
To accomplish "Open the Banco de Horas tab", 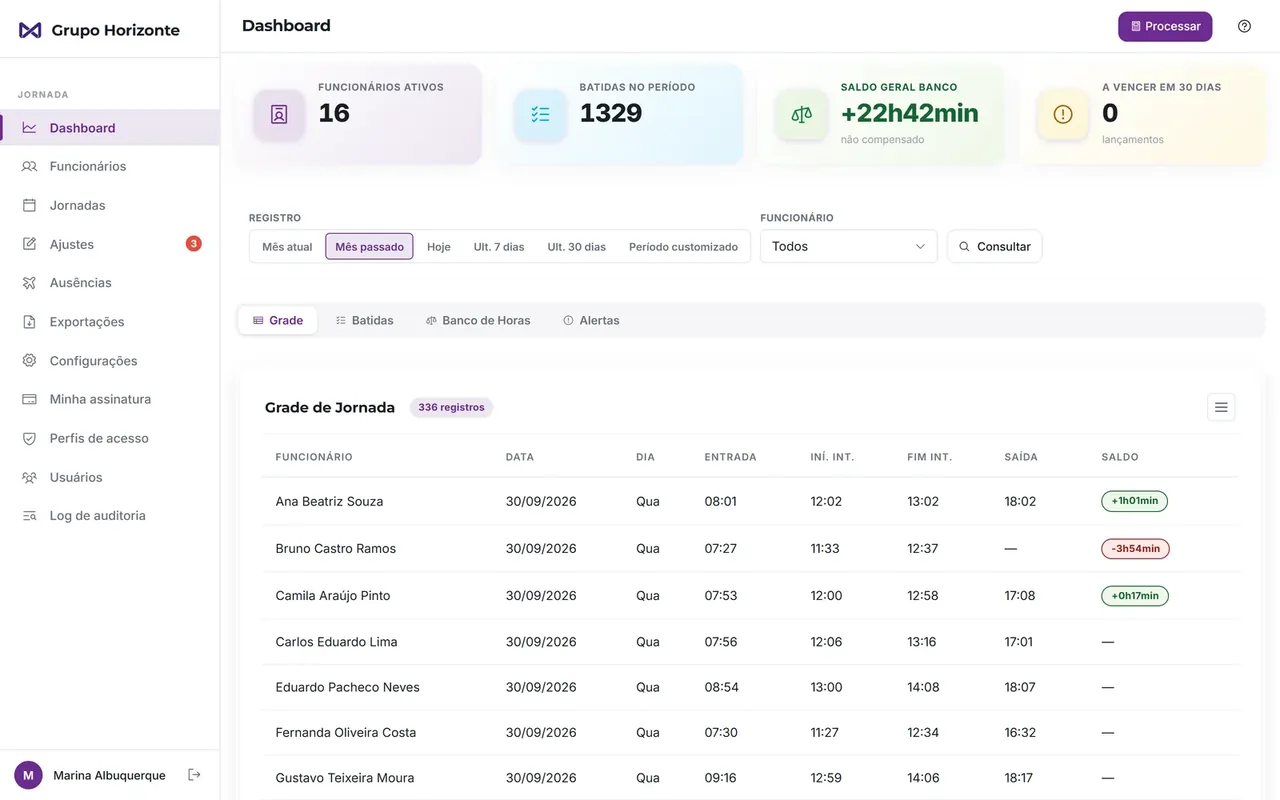I will coord(478,320).
